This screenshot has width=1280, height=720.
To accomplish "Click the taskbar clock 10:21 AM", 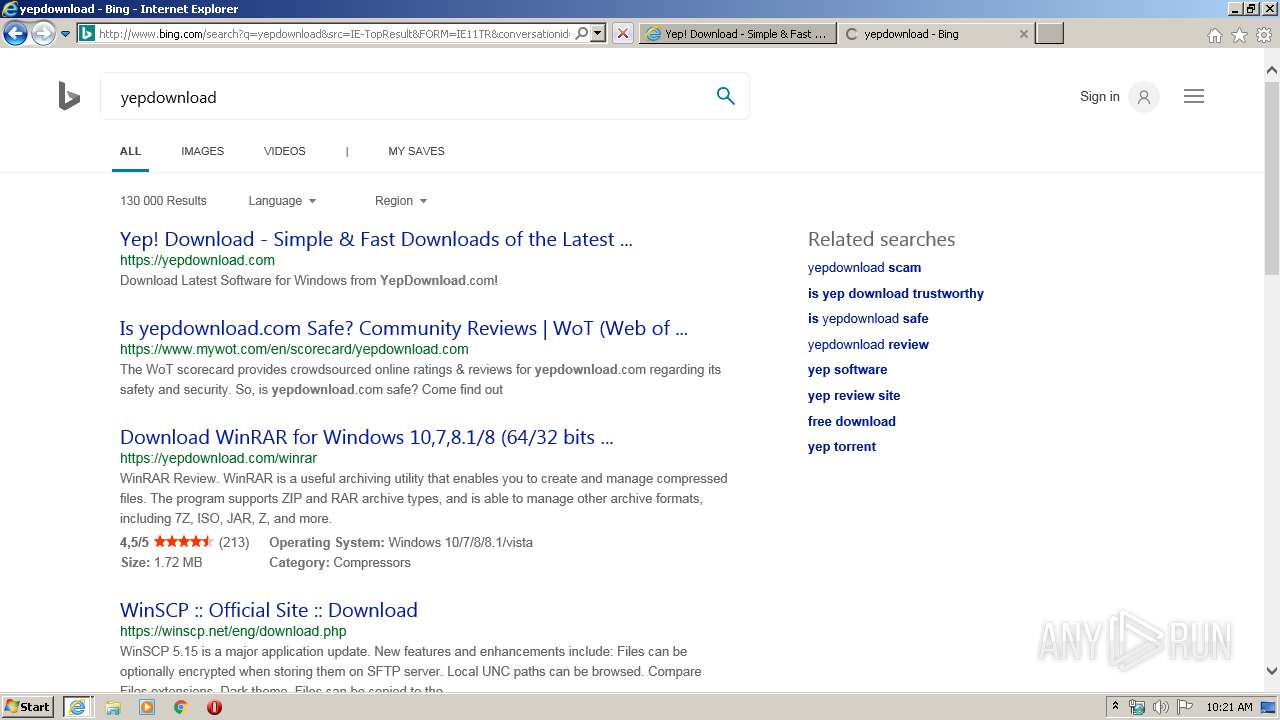I will [x=1229, y=707].
